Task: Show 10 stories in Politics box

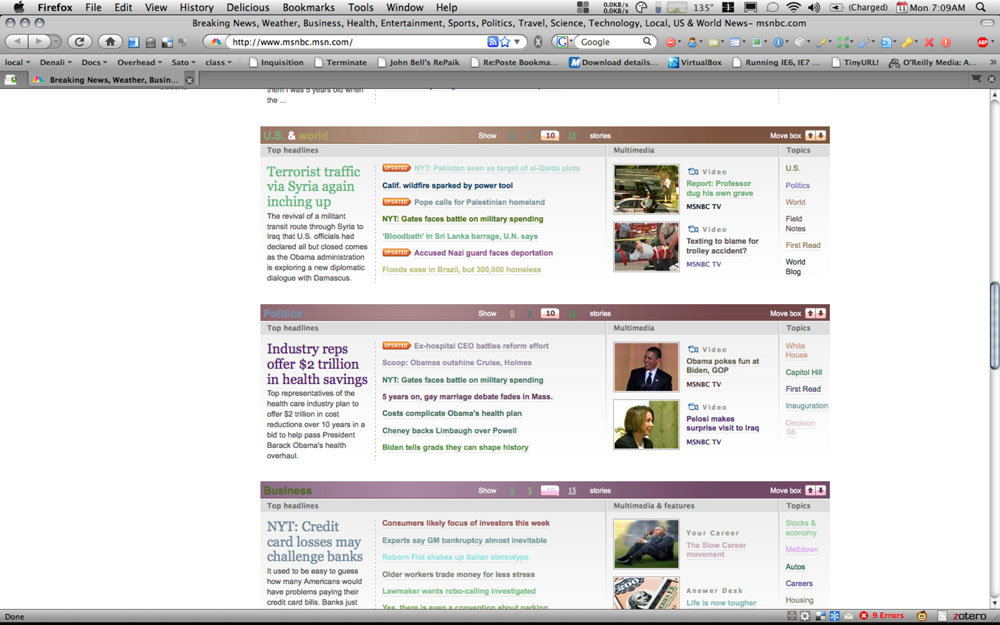Action: tap(550, 313)
